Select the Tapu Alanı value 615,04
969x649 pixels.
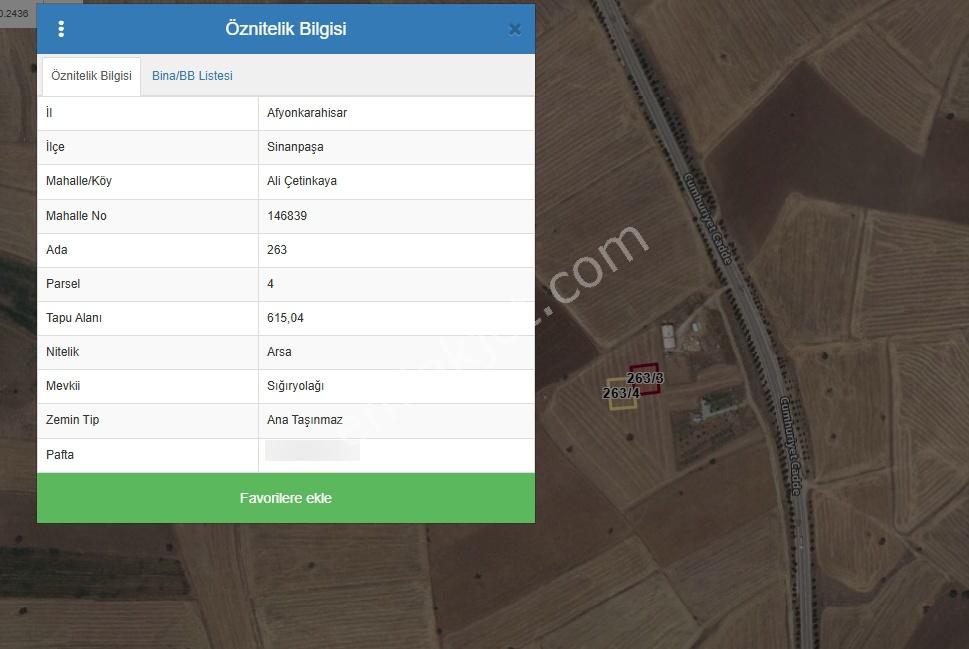[286, 318]
